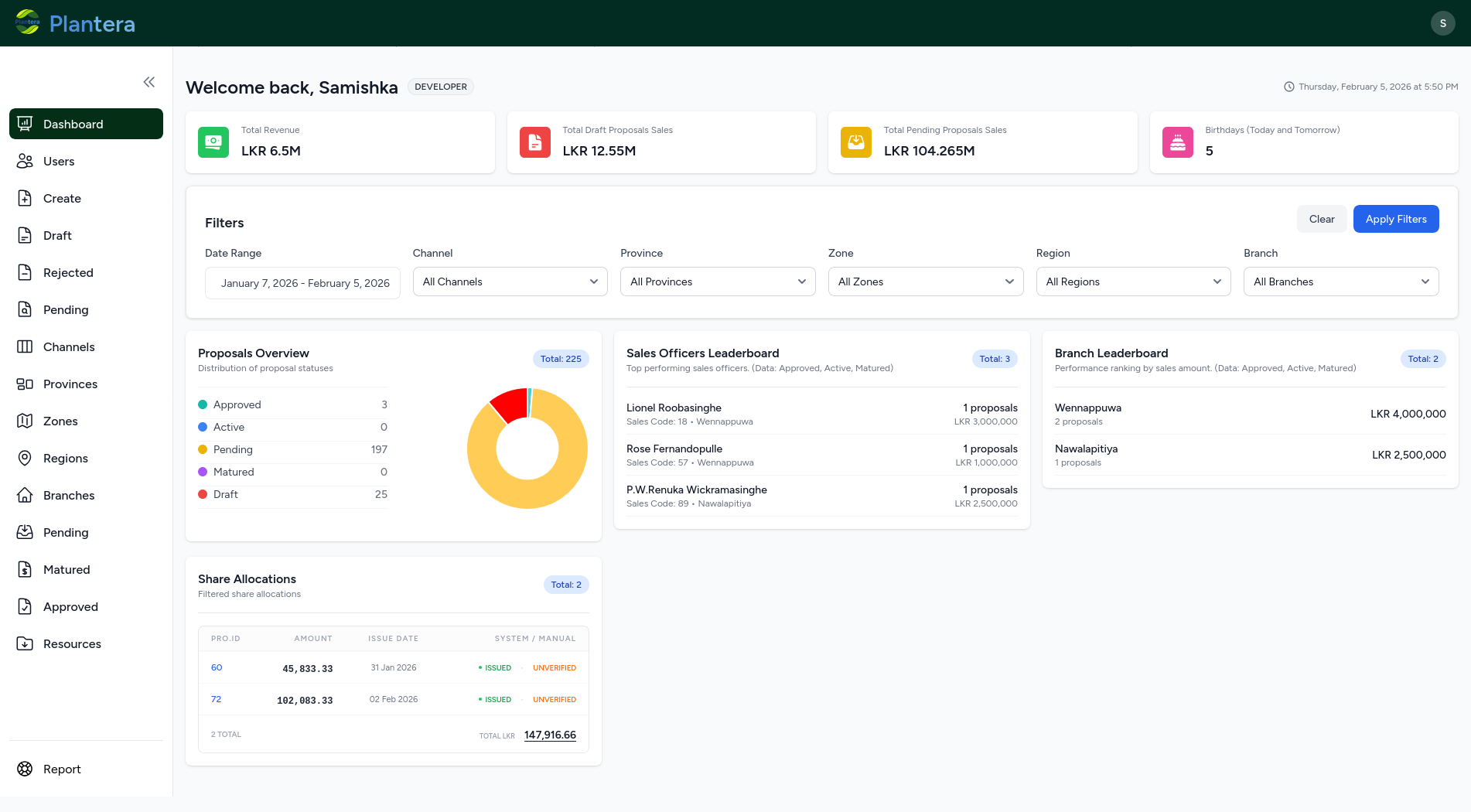Open the All Branches dropdown
This screenshot has width=1471, height=812.
click(x=1340, y=281)
